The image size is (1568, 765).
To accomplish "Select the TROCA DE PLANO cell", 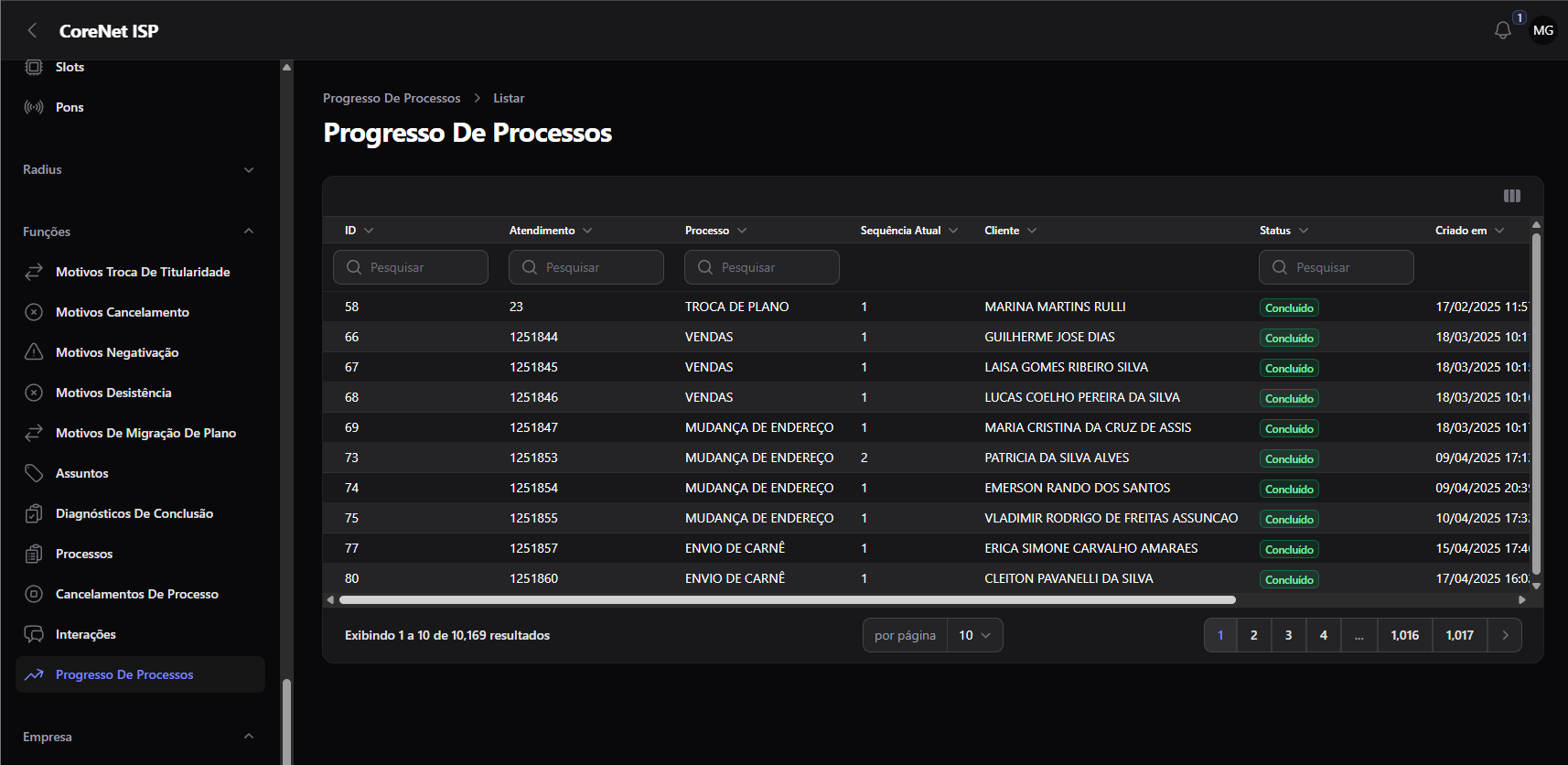I will point(736,307).
